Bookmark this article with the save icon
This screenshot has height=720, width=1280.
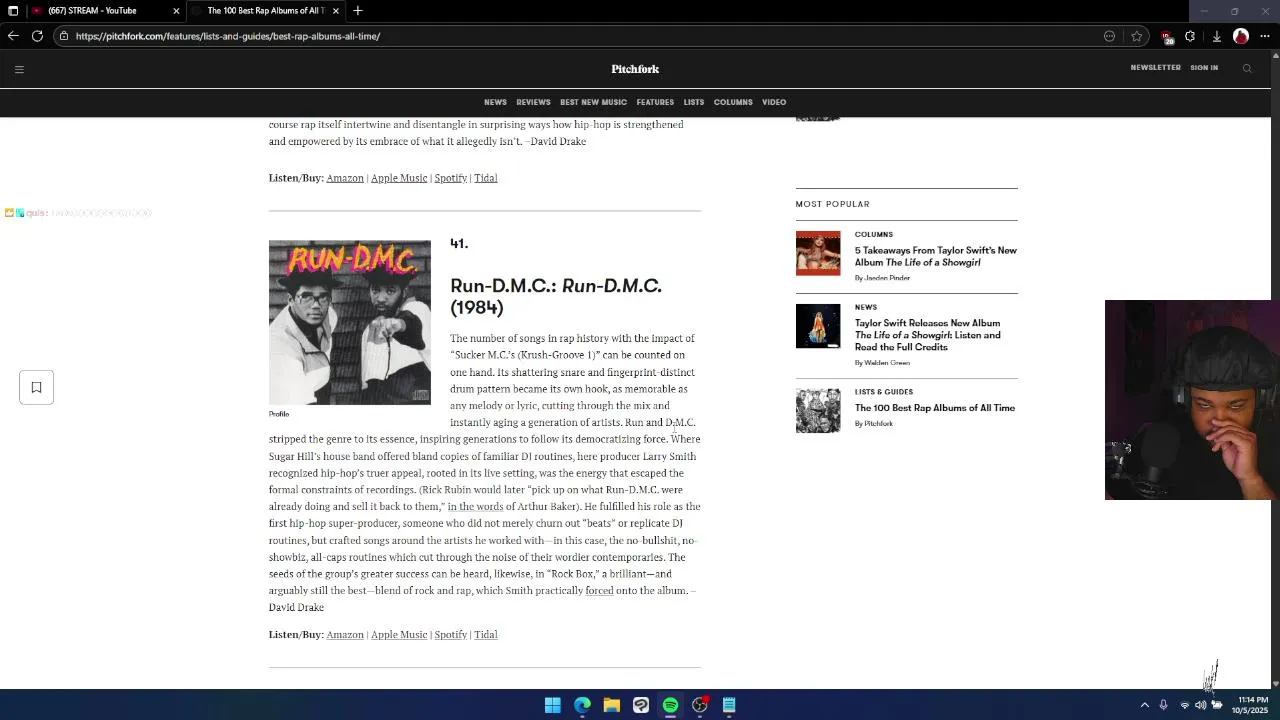click(x=36, y=387)
